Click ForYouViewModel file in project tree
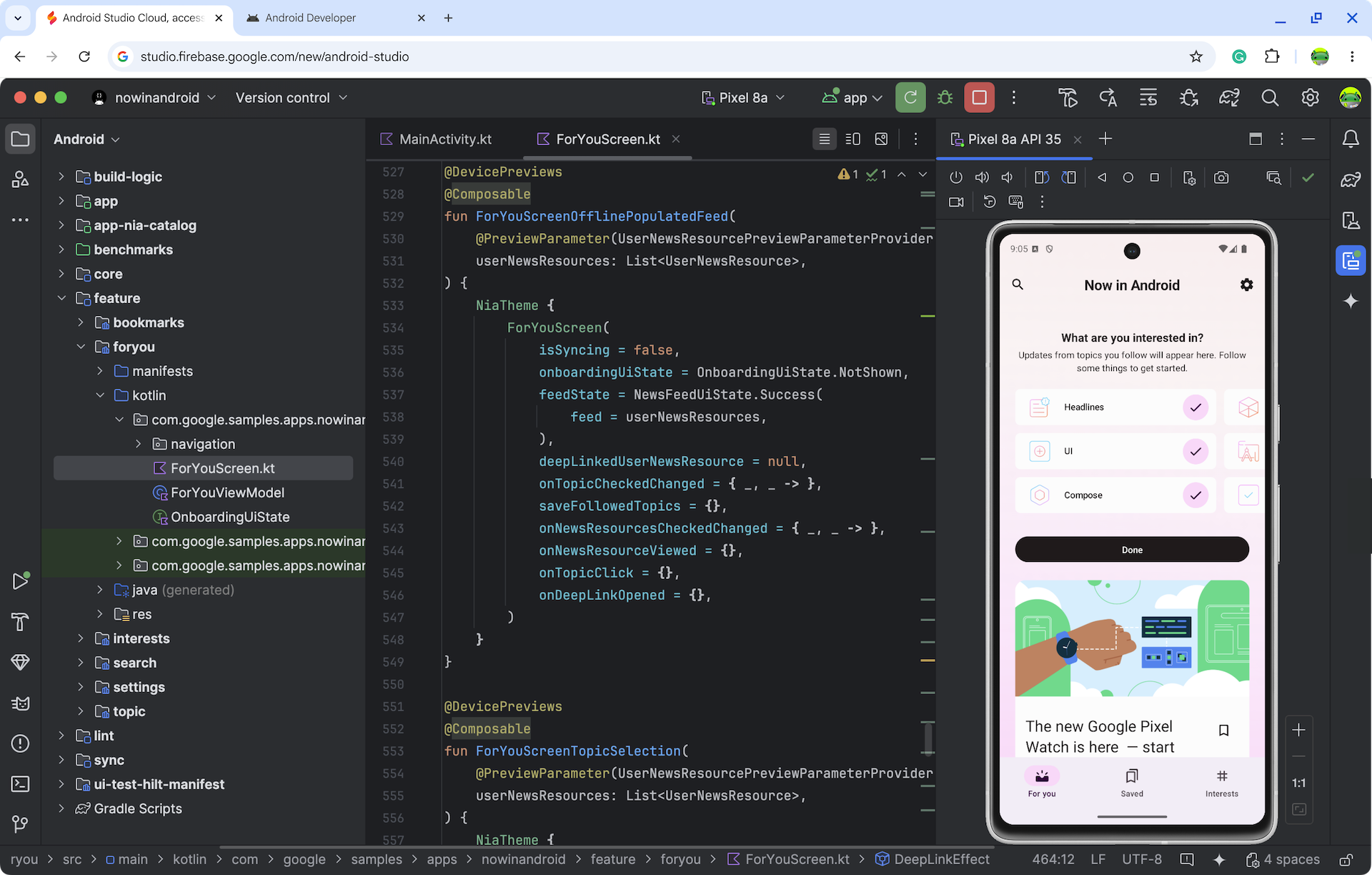The image size is (1372, 875). 227,493
